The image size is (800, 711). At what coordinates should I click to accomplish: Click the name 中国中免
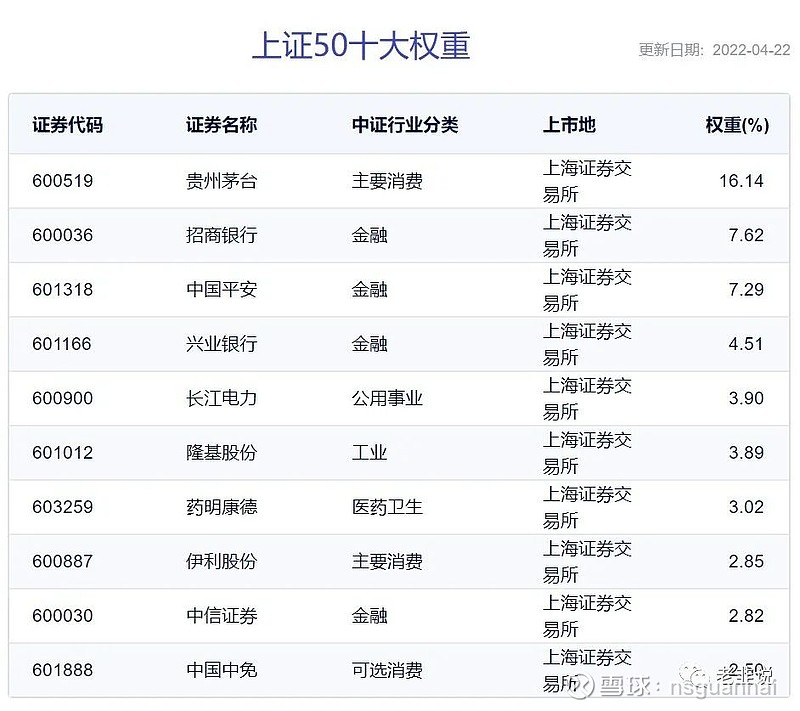point(221,670)
